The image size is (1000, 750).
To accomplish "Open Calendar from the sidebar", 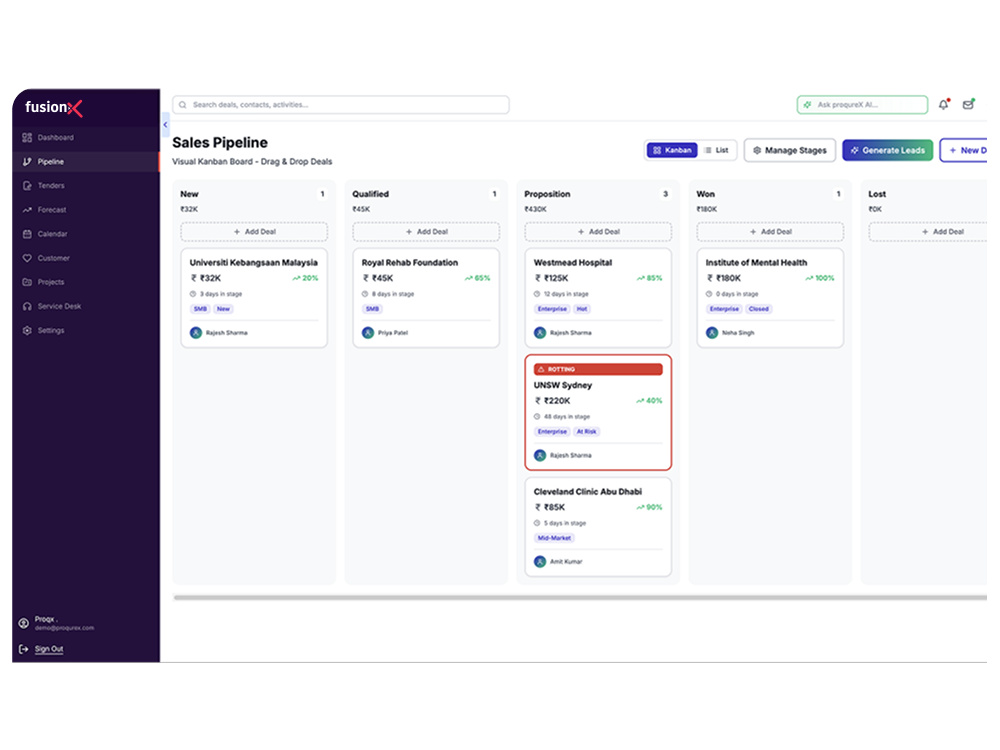I will [85, 234].
